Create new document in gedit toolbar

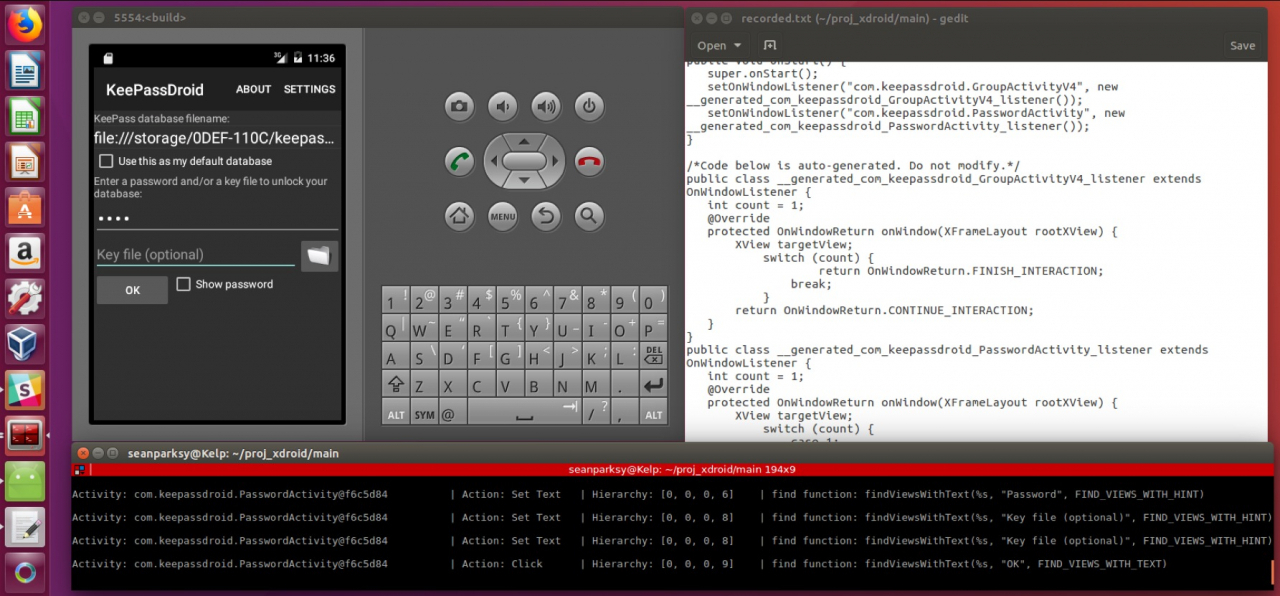769,45
